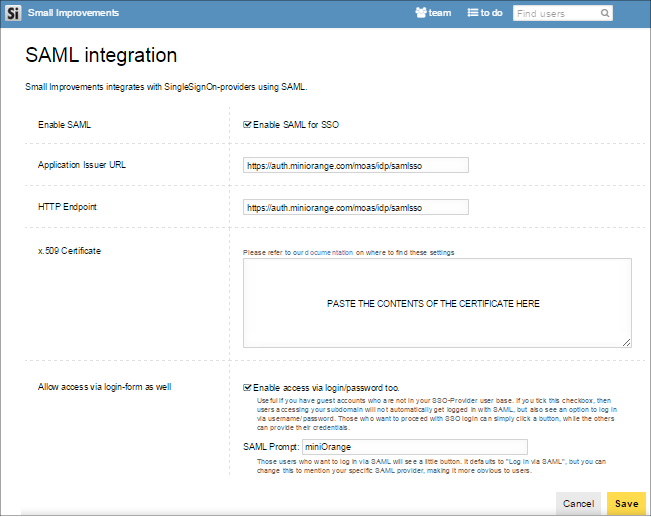Open the documentation link
This screenshot has width=651, height=517.
click(x=329, y=252)
